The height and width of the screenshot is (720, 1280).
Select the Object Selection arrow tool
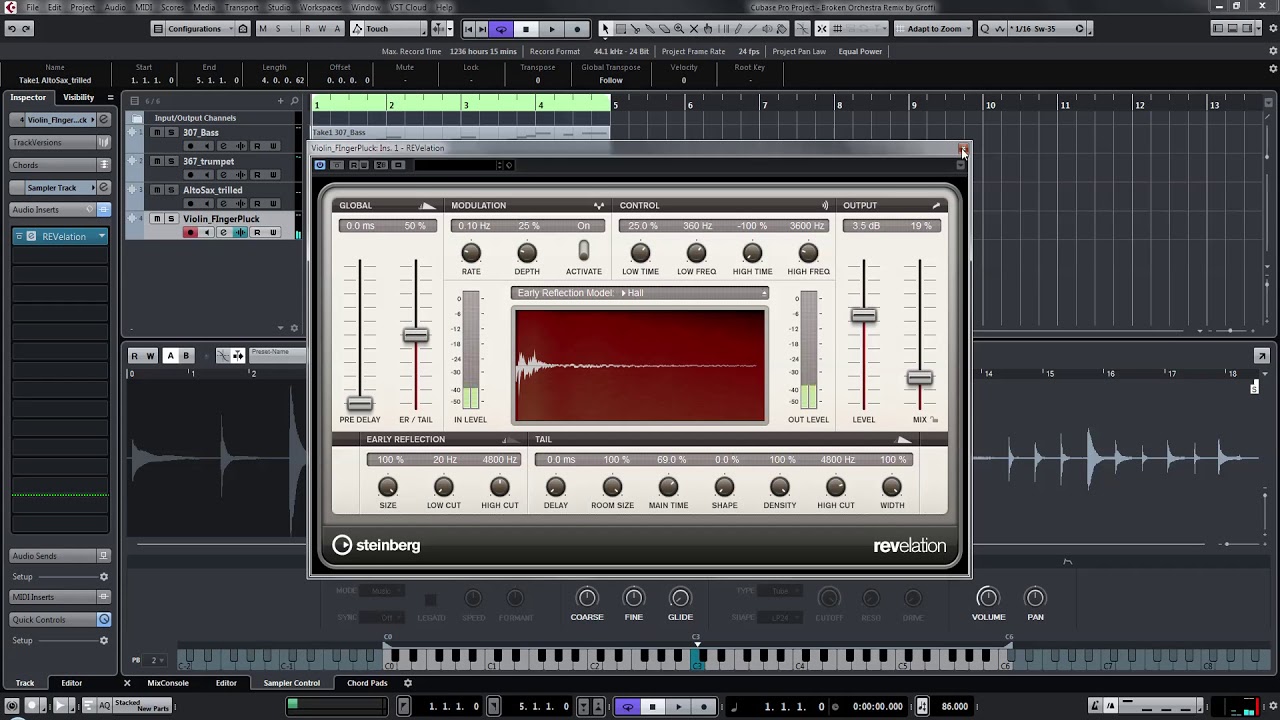(605, 29)
